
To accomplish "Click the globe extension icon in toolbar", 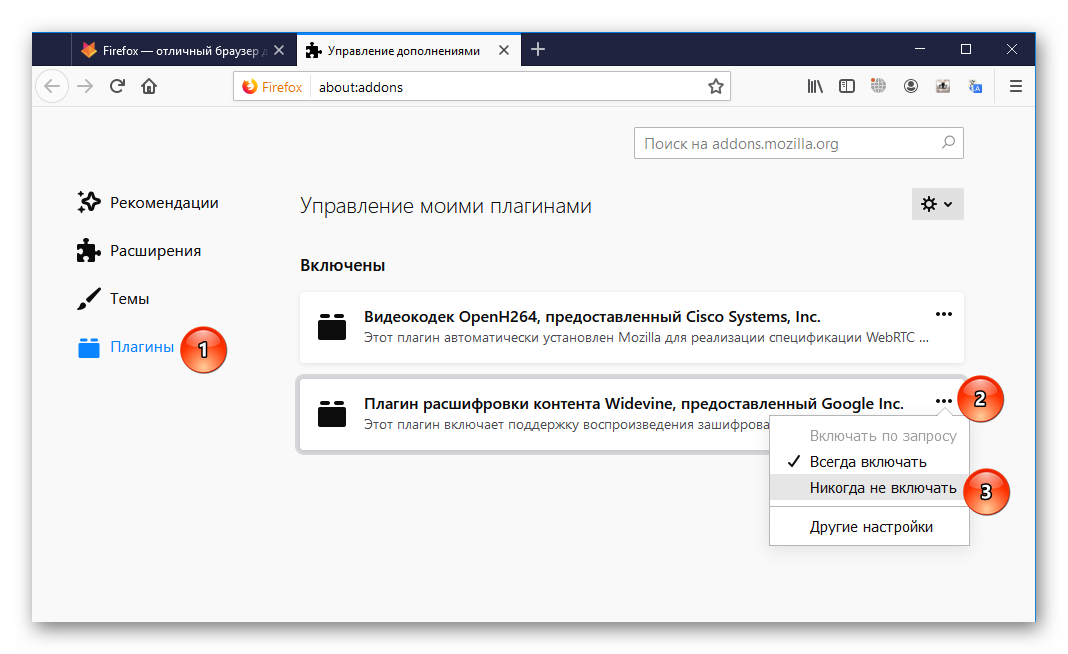I will coord(878,86).
